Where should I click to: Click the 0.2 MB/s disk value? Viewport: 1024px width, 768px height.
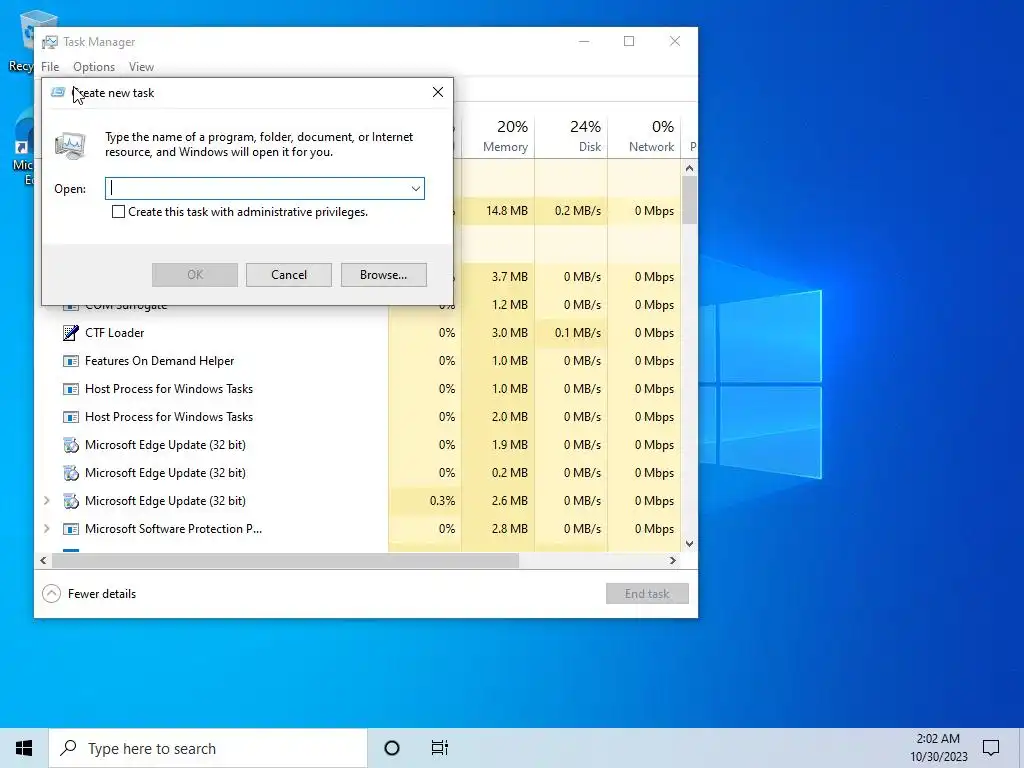tap(578, 211)
